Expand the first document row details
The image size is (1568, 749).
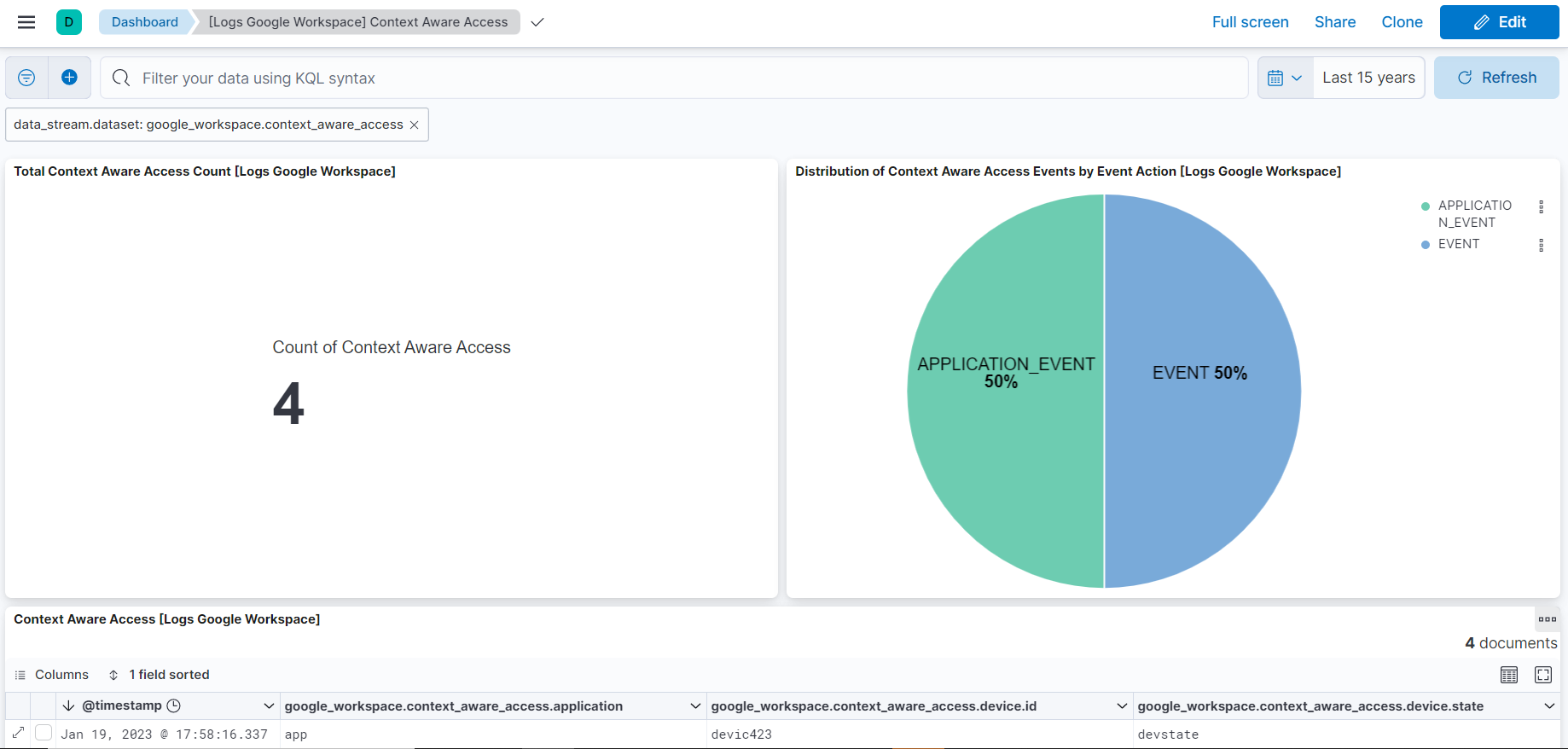coord(18,734)
